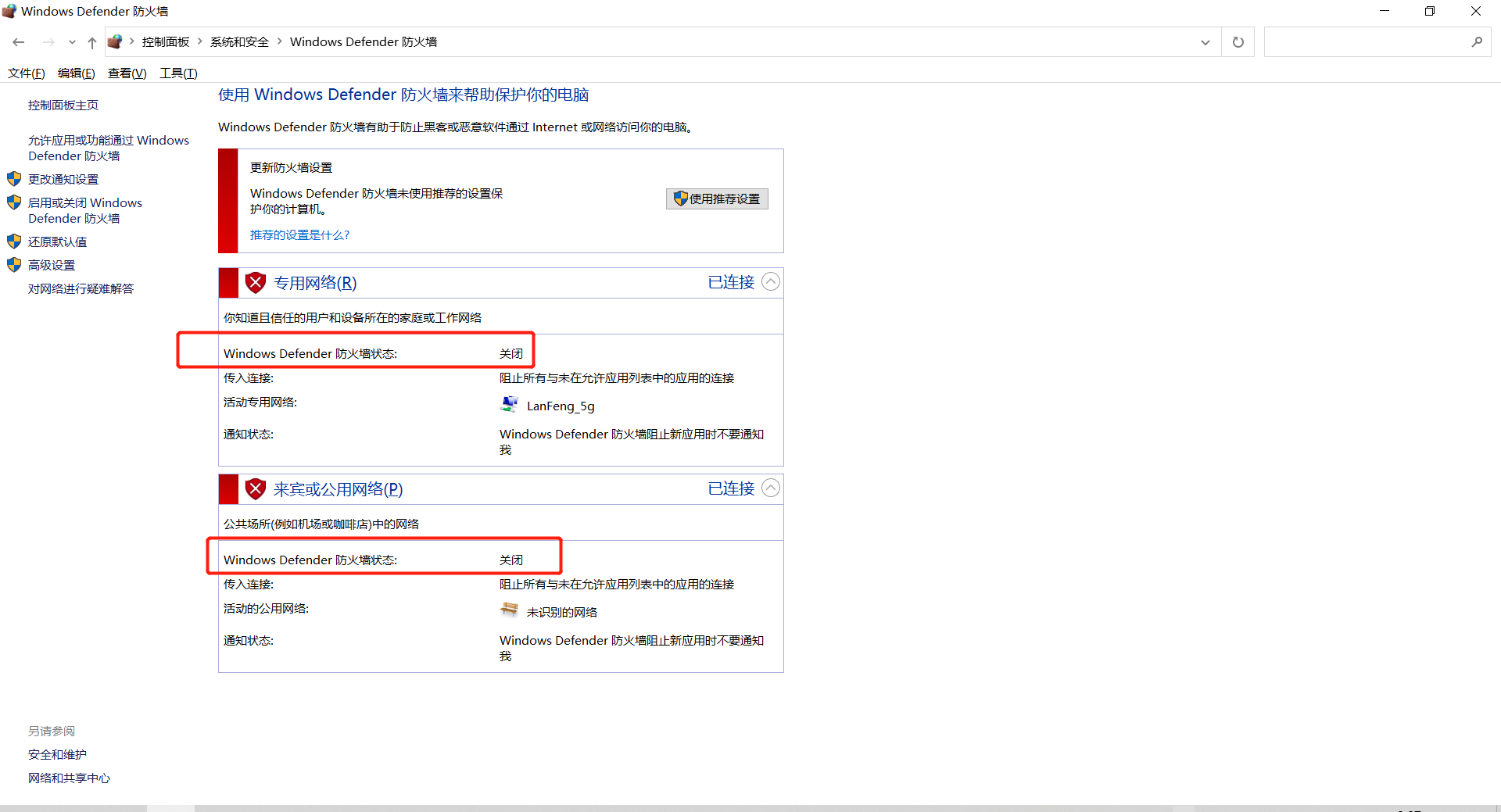Click shield icon beside 启用或关闭 Windows Defender 防火墙
This screenshot has height=812, width=1501.
point(14,202)
